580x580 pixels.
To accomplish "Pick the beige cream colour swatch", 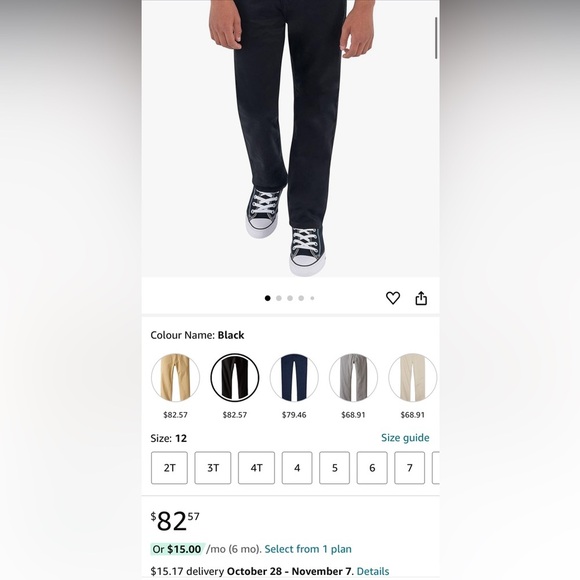I will (412, 378).
